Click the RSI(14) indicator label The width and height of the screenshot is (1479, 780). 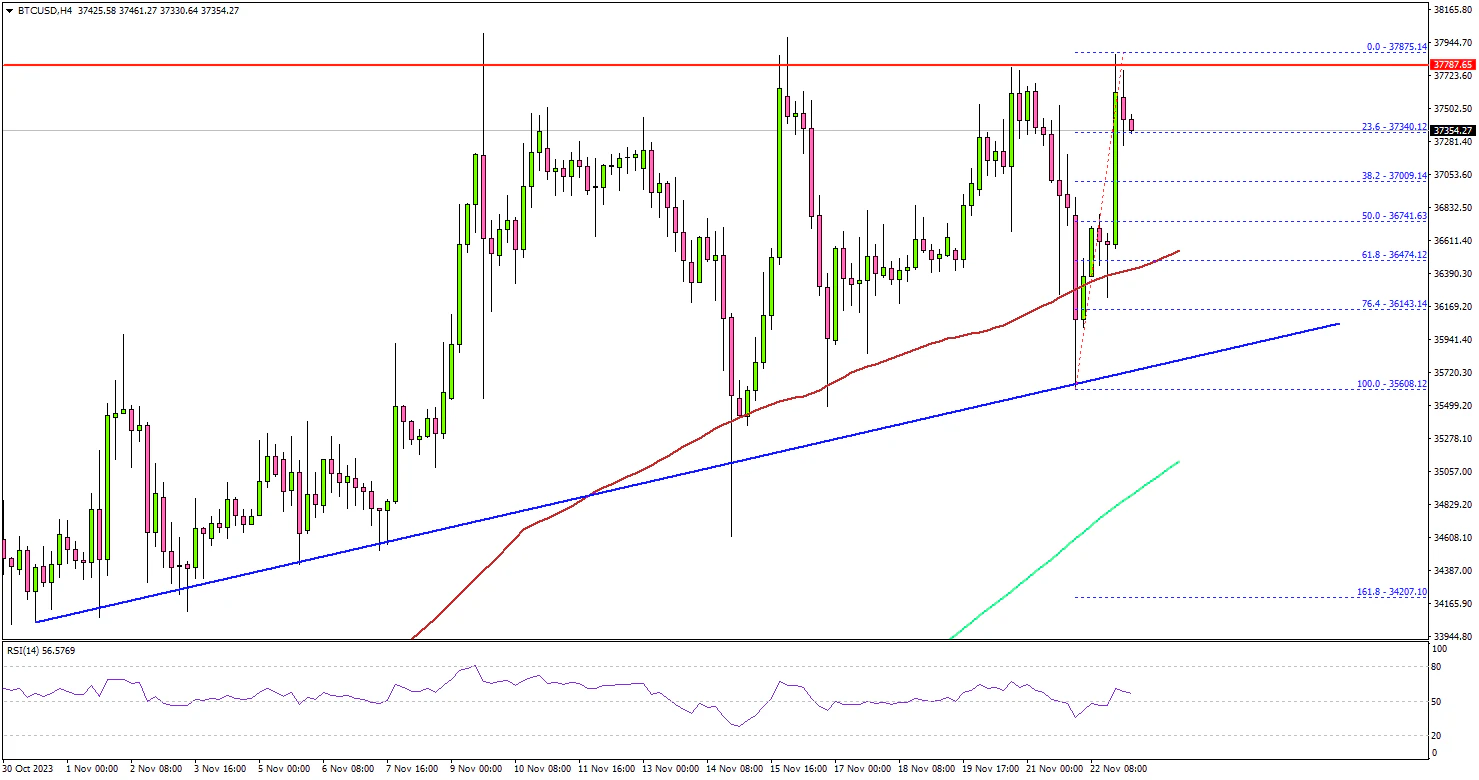point(41,650)
